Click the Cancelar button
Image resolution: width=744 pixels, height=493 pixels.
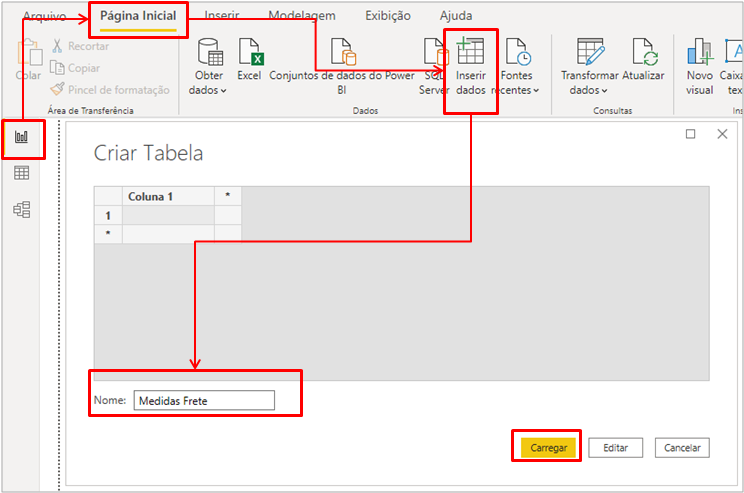pos(682,448)
